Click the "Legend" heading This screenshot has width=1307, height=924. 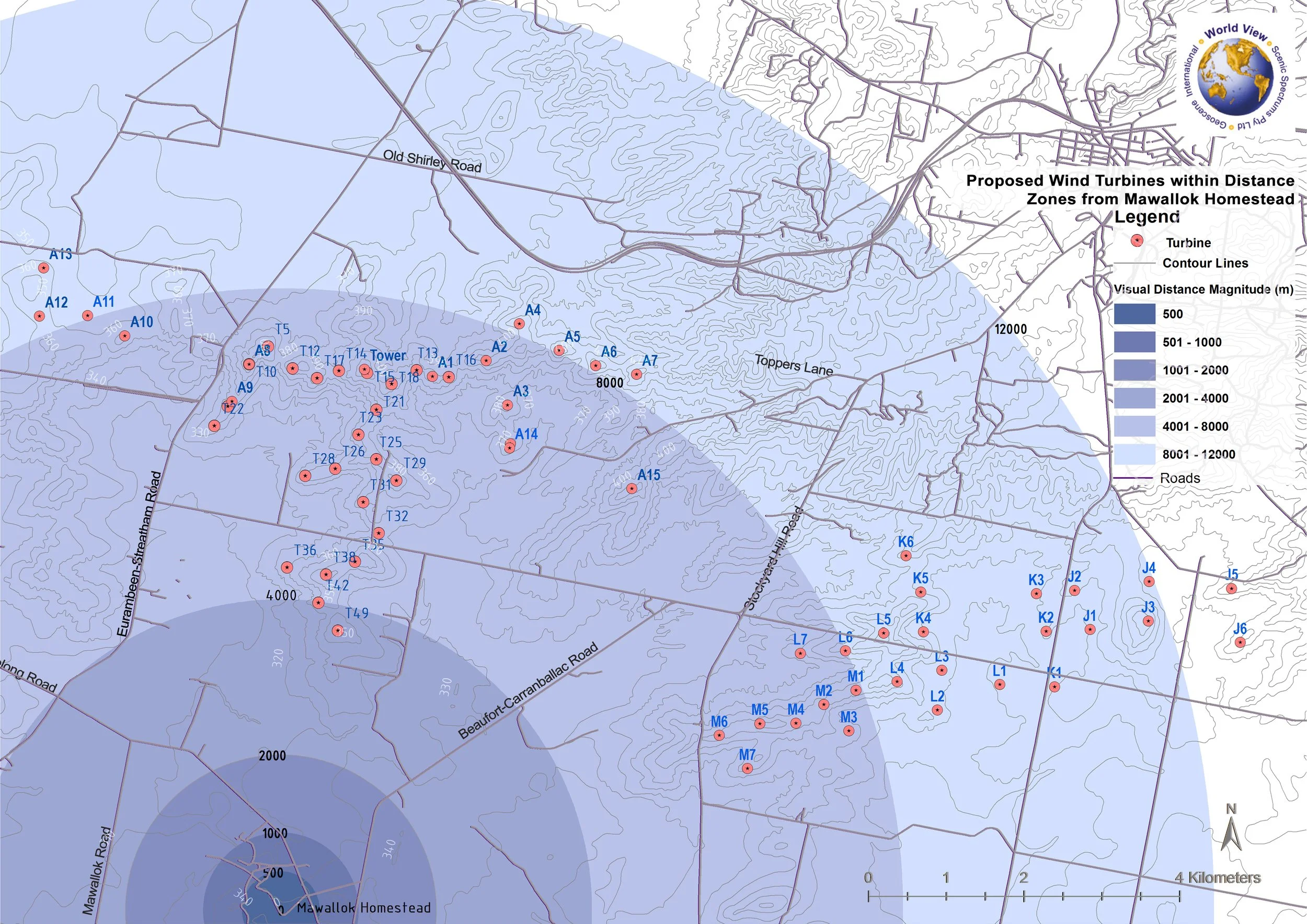[1147, 217]
